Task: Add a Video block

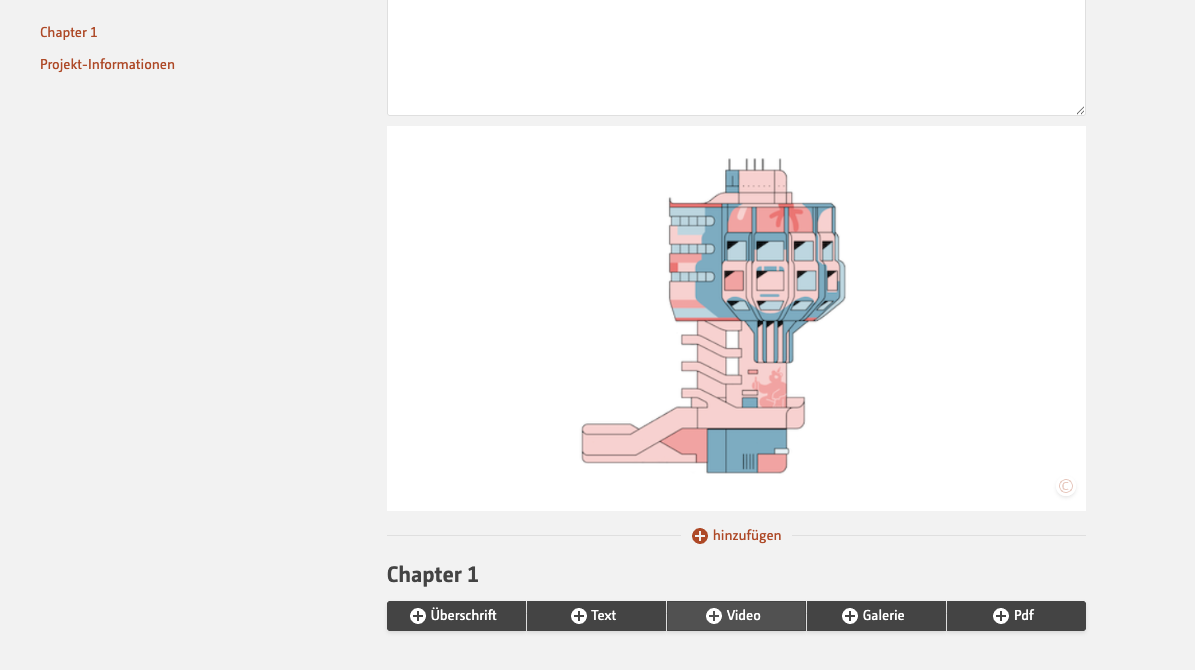Action: click(736, 616)
